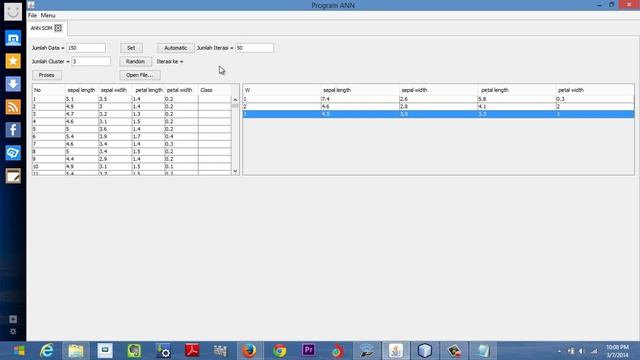Close the ANN SOM tab

tap(58, 28)
